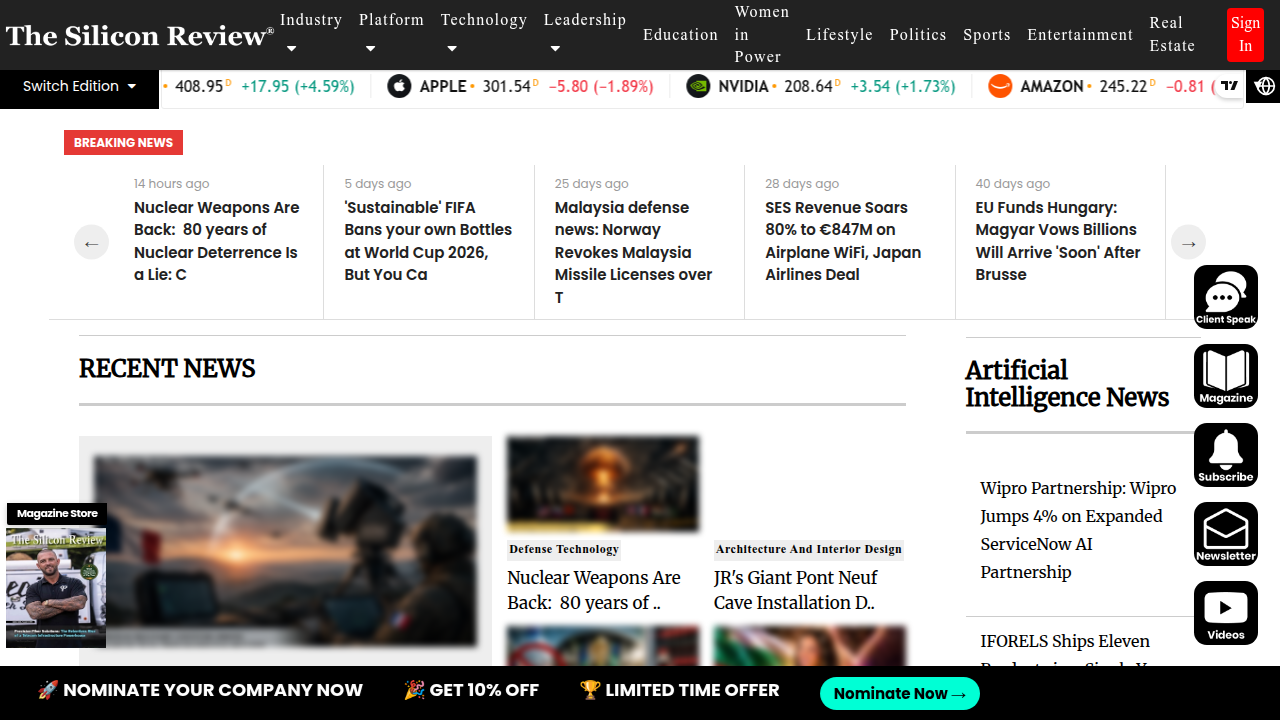Click the '25 days ago' timestamp
Image resolution: width=1280 pixels, height=720 pixels.
tap(592, 183)
